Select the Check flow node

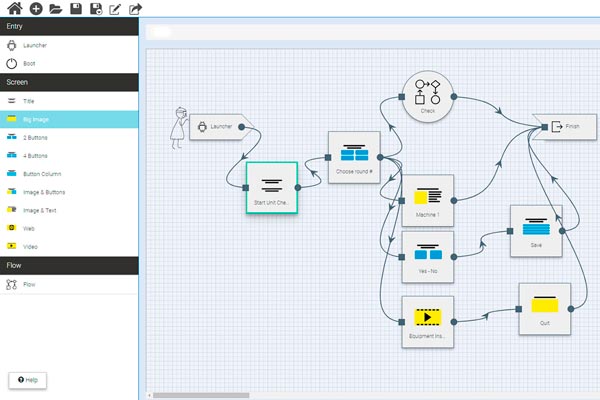coord(428,95)
